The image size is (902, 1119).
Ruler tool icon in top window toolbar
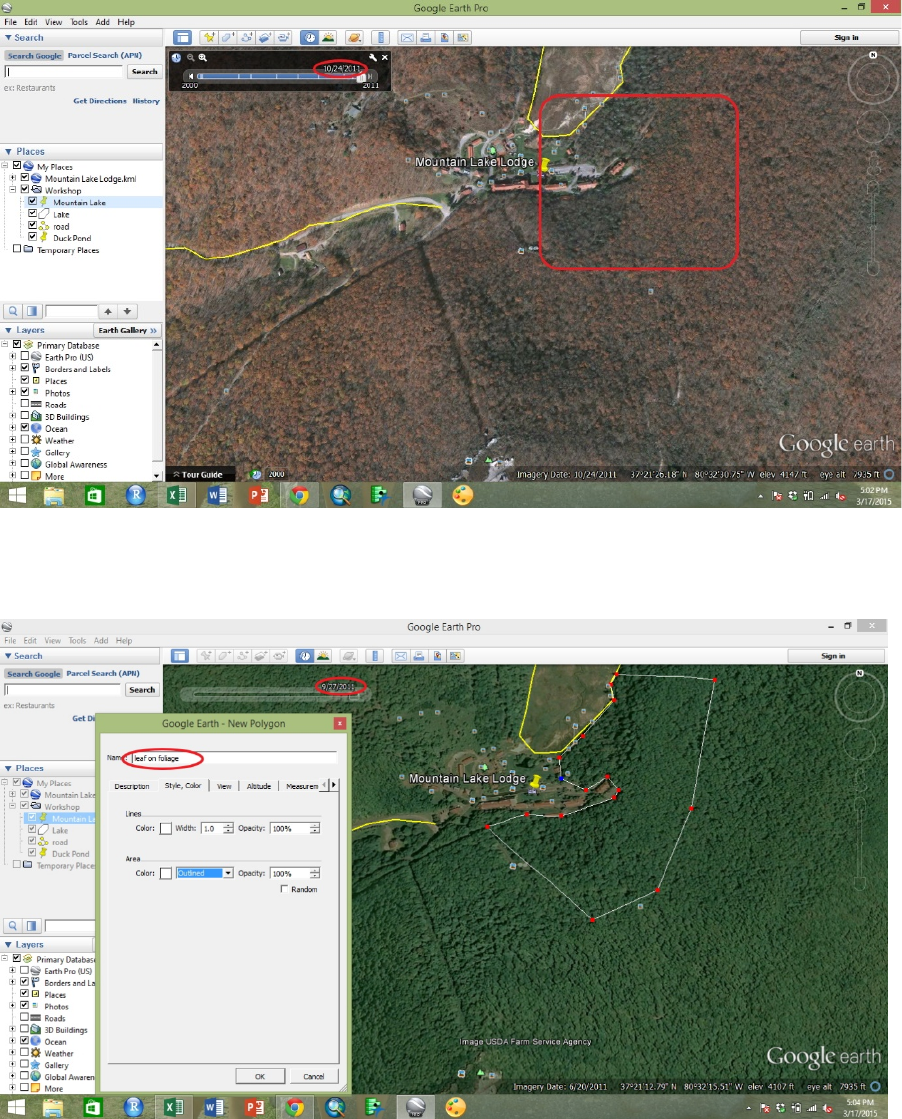pyautogui.click(x=380, y=38)
